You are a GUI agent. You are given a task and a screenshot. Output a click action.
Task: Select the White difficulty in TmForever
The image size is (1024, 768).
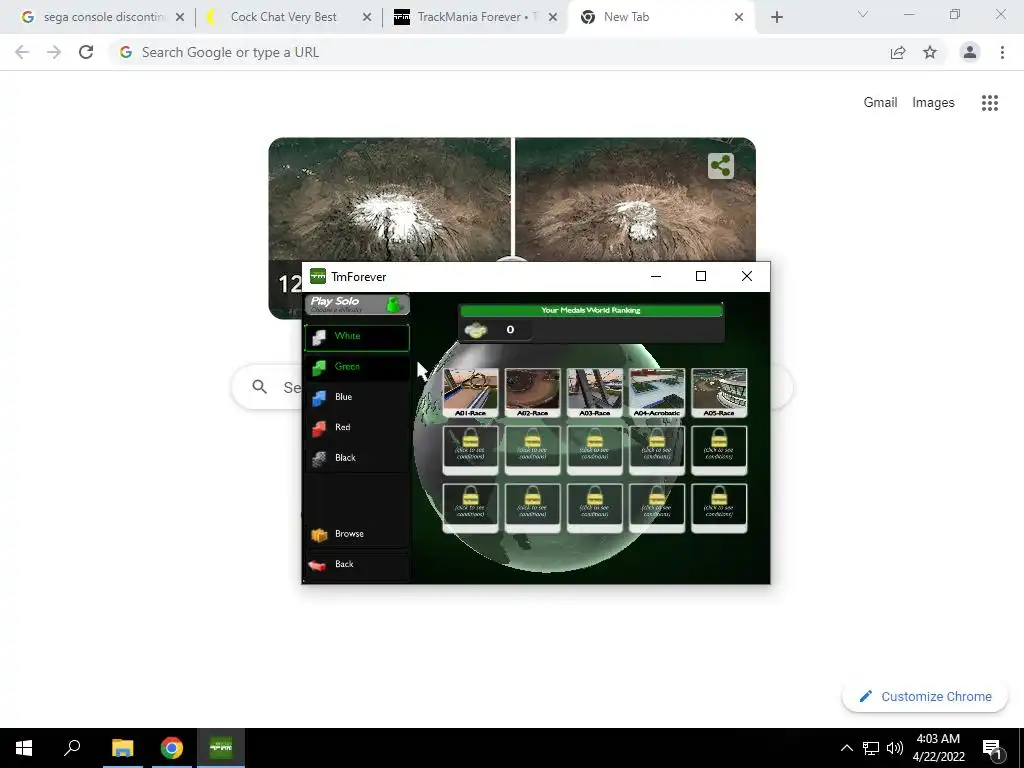pyautogui.click(x=357, y=337)
